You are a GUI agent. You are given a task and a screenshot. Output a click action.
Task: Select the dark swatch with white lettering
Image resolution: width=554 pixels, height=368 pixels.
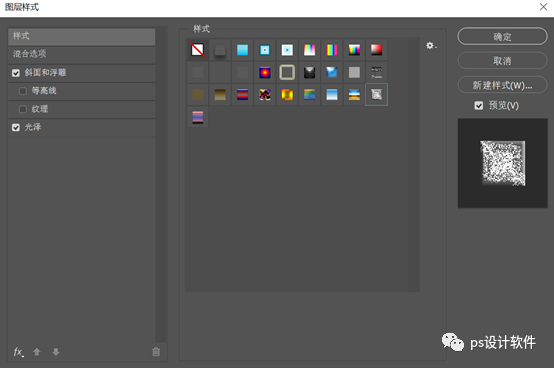coord(376,72)
